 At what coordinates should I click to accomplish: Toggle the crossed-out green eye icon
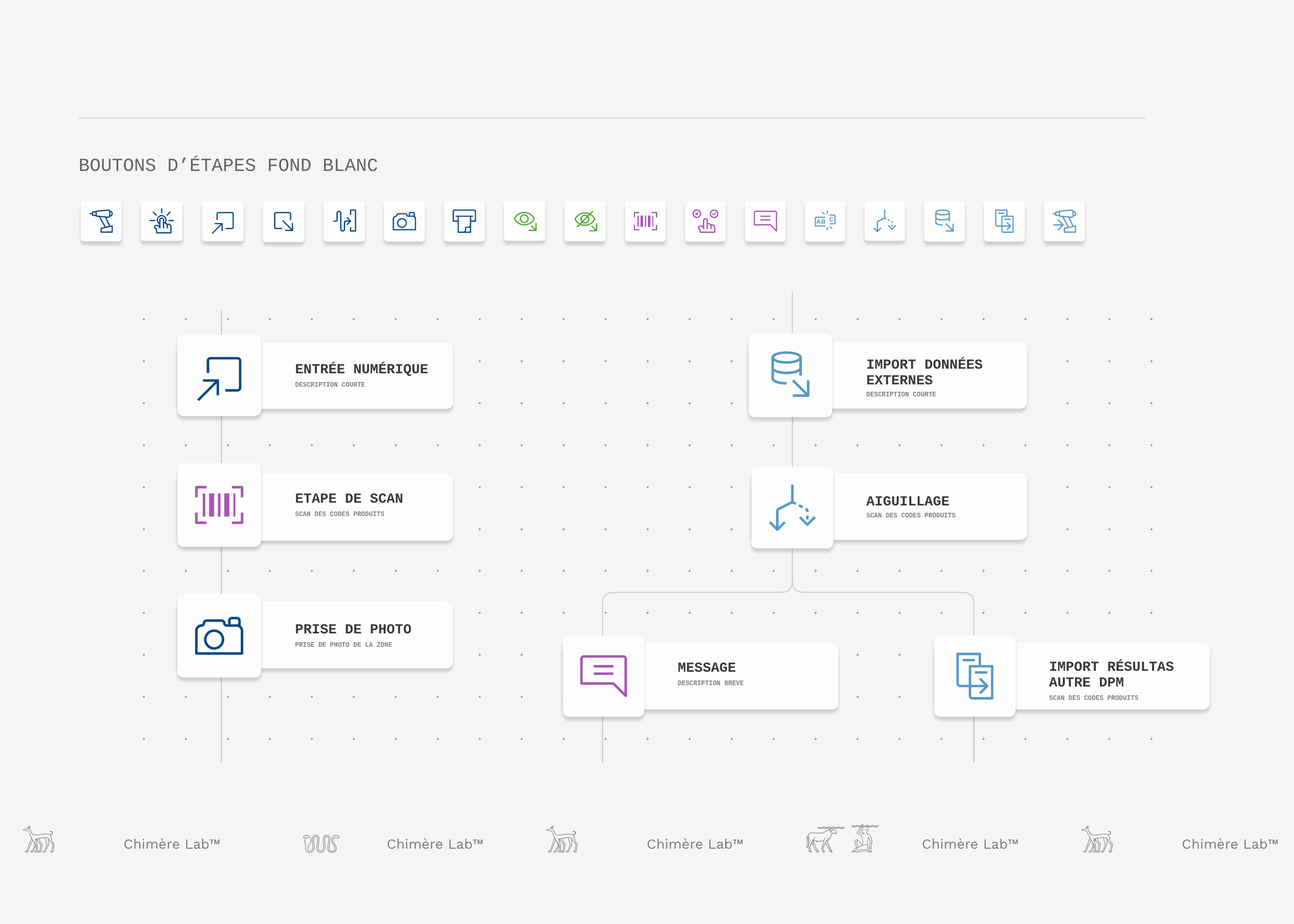tap(585, 221)
